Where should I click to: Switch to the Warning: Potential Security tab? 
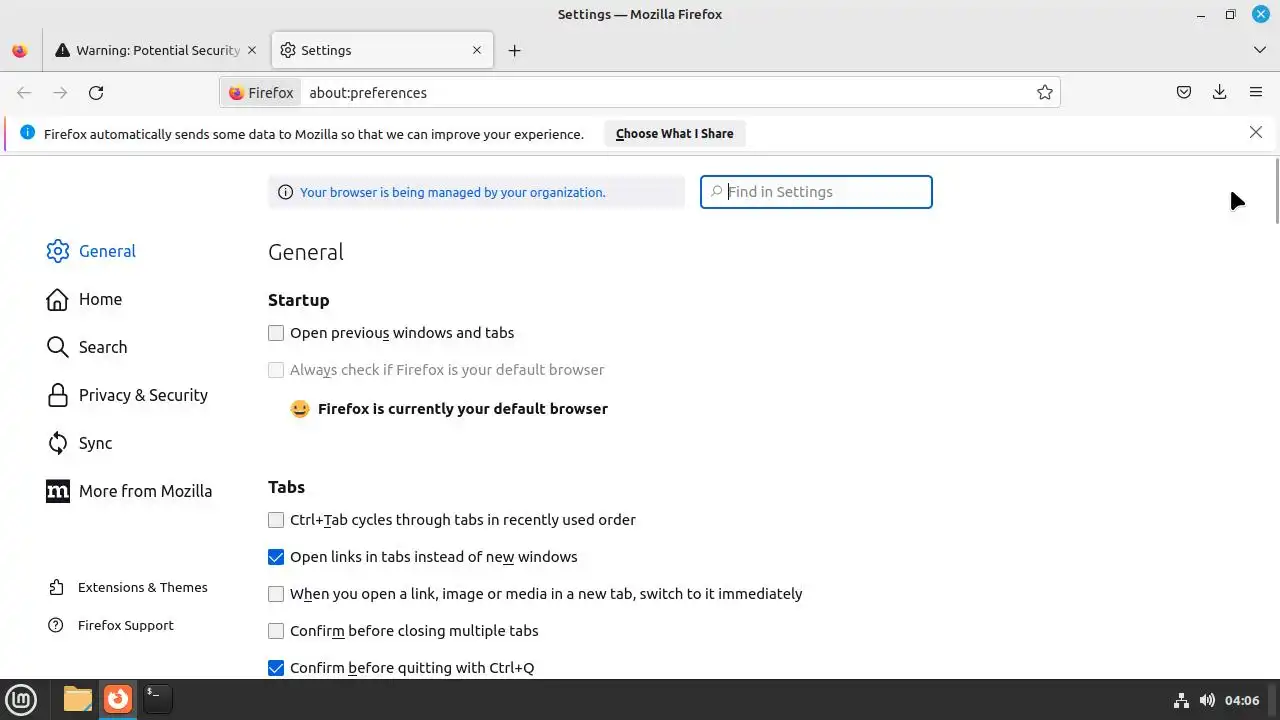[157, 50]
